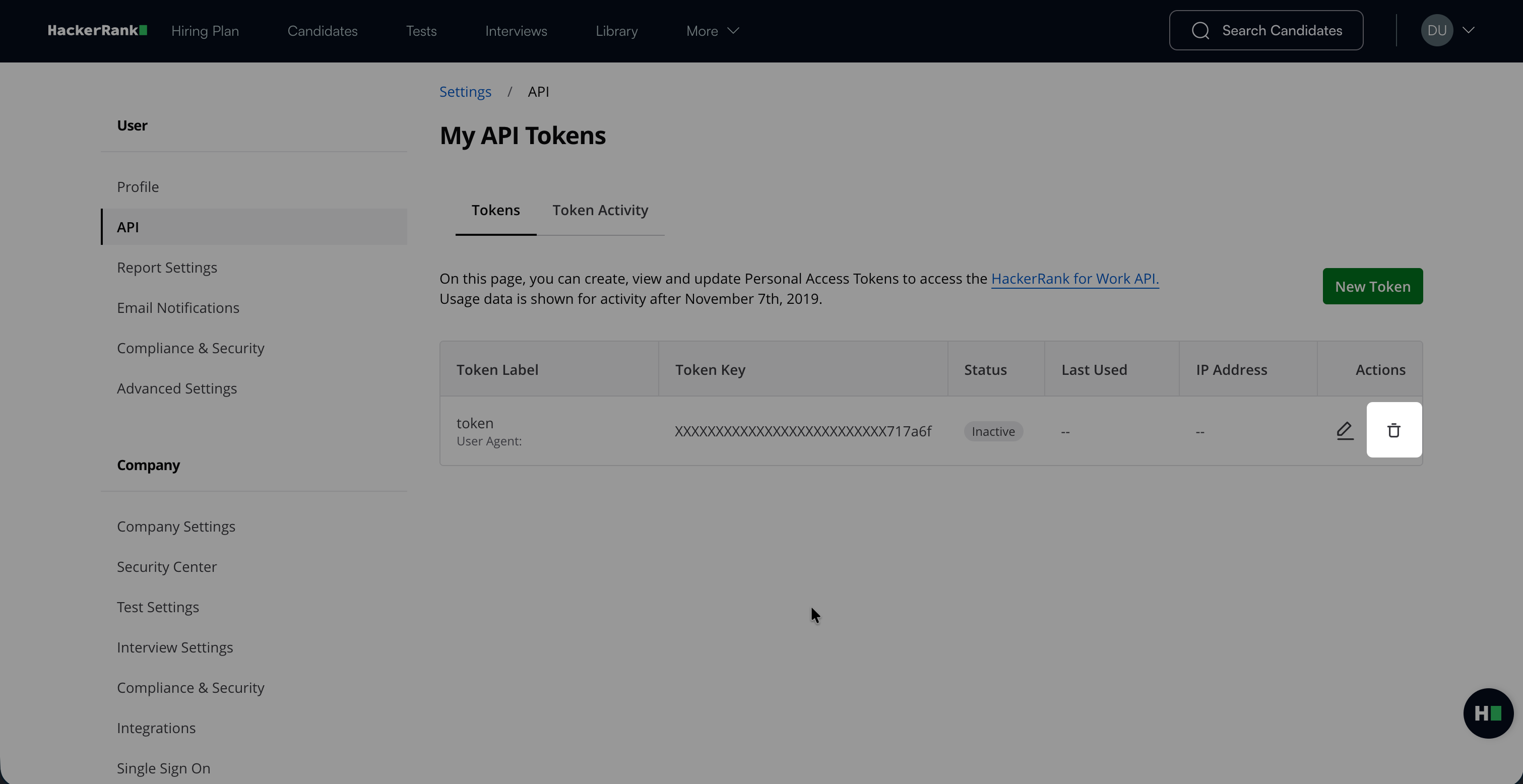Click the token key ending in 717a6f
This screenshot has width=1523, height=784.
[803, 432]
